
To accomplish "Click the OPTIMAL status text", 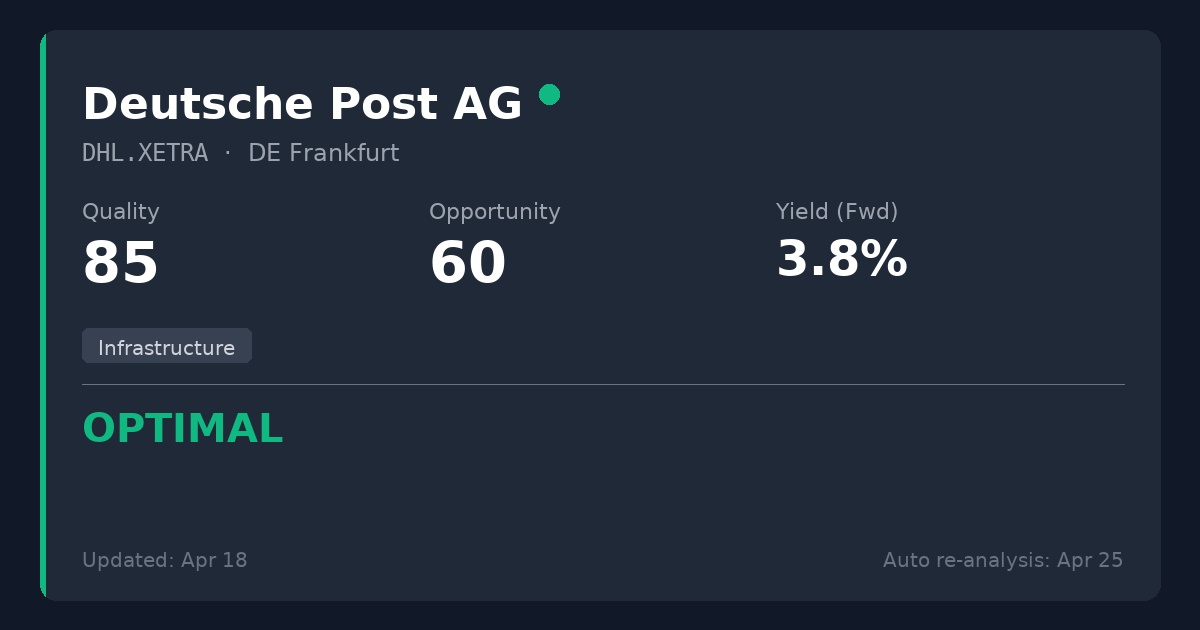I will click(183, 429).
